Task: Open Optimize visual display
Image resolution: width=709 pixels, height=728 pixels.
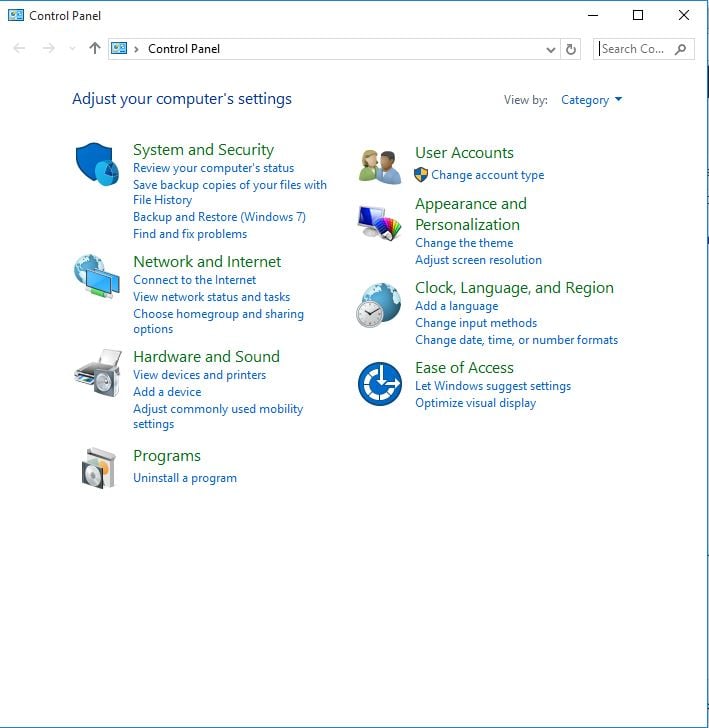Action: (475, 403)
